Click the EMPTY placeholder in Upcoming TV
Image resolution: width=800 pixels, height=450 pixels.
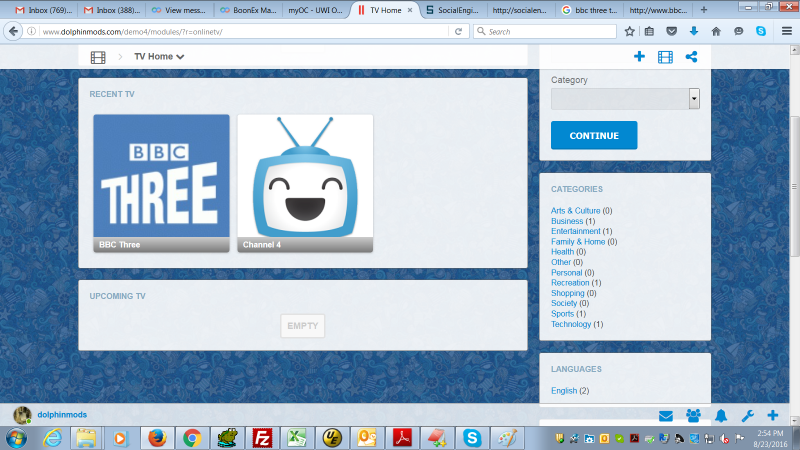point(303,326)
